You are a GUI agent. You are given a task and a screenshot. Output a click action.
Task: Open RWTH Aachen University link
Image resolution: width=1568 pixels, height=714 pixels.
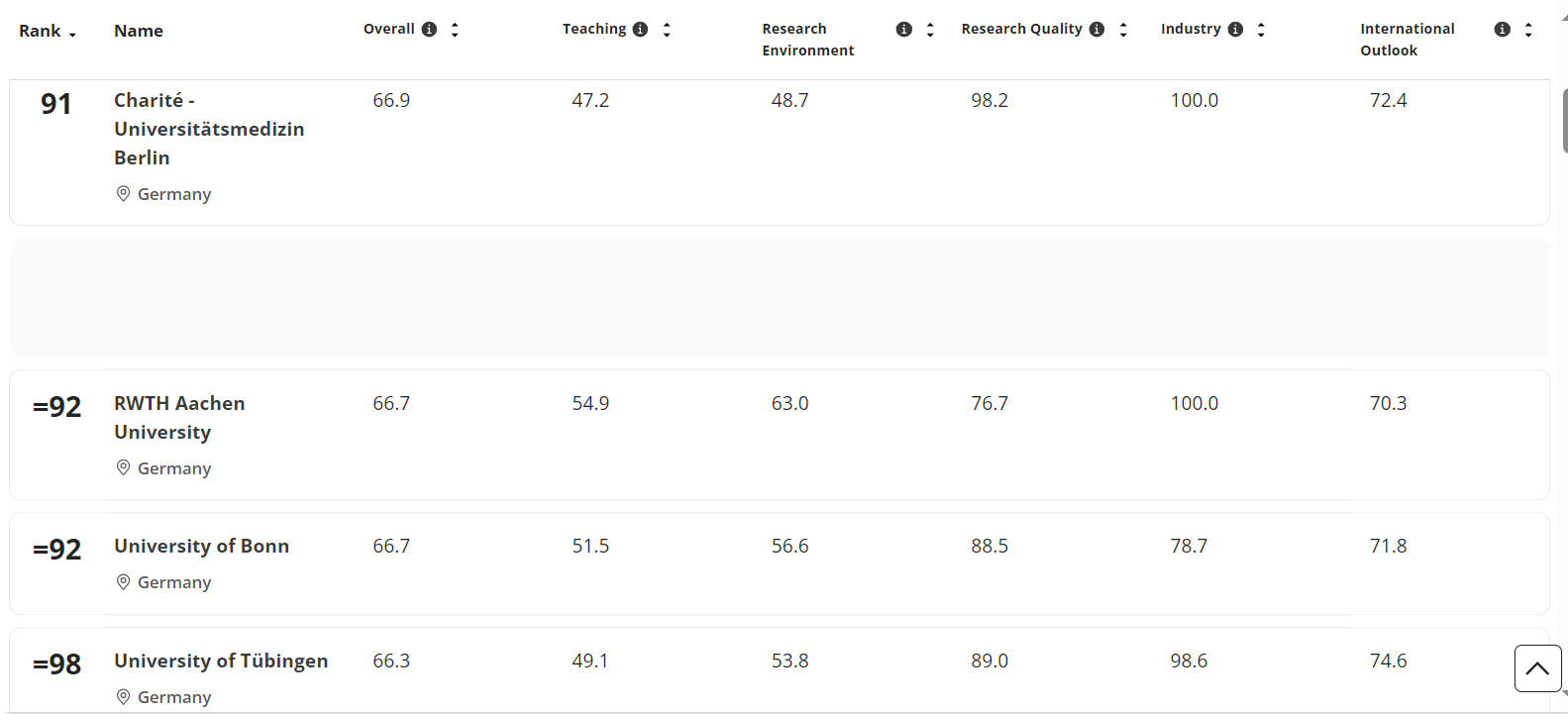click(179, 417)
